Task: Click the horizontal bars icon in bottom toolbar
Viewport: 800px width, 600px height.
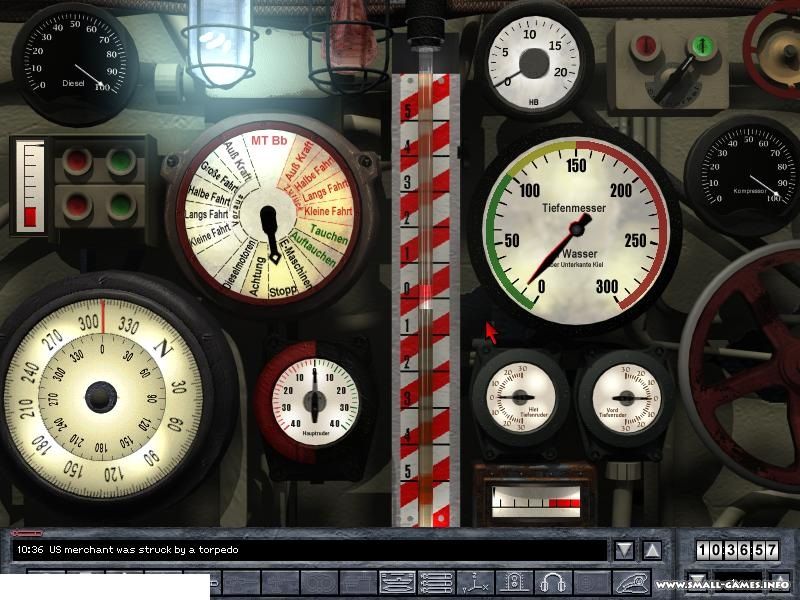Action: tap(436, 583)
